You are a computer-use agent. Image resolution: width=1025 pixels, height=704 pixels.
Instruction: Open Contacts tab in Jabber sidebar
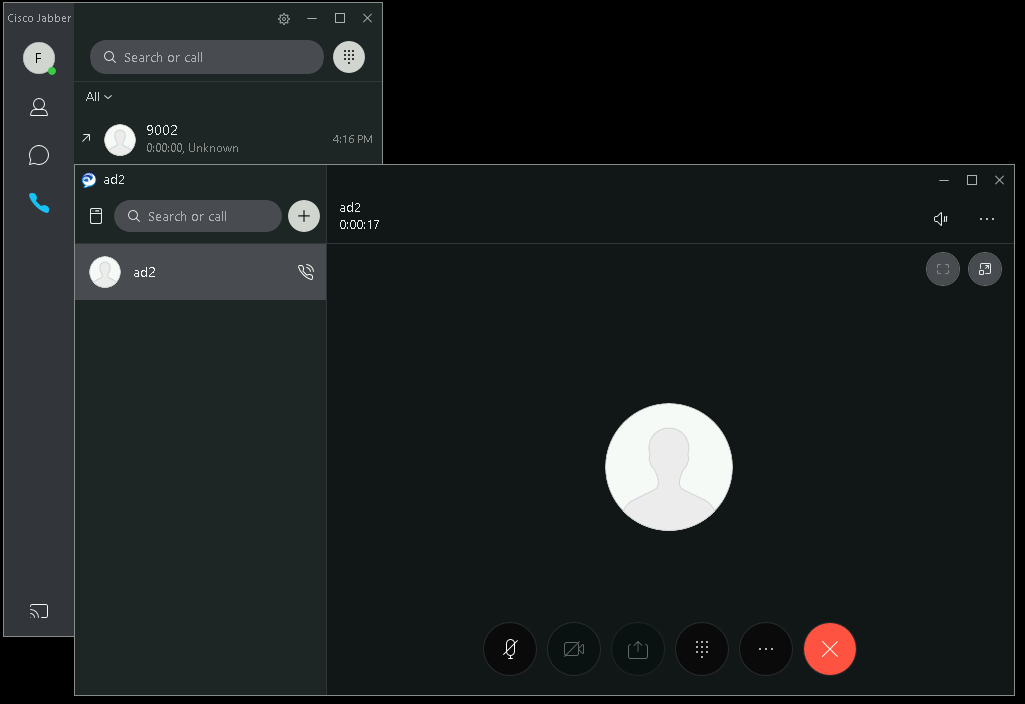pyautogui.click(x=39, y=107)
